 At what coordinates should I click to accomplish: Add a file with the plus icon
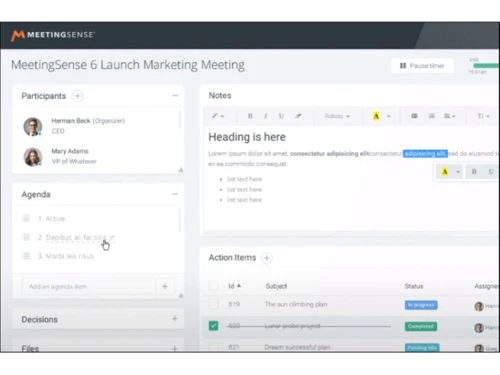pyautogui.click(x=175, y=348)
